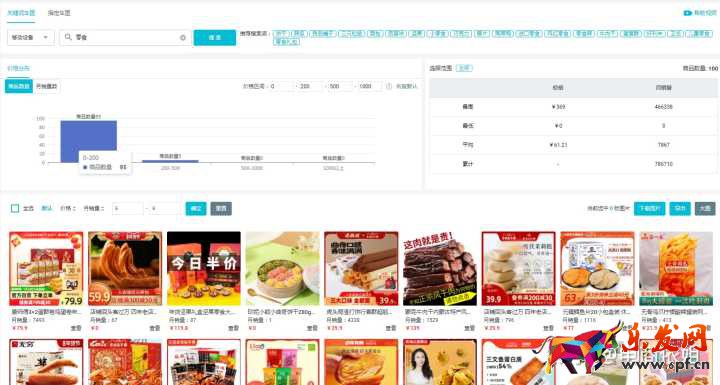Viewport: 720px width, 385px height.
Task: Switch chart to 商品数量 view
Action: click(19, 86)
